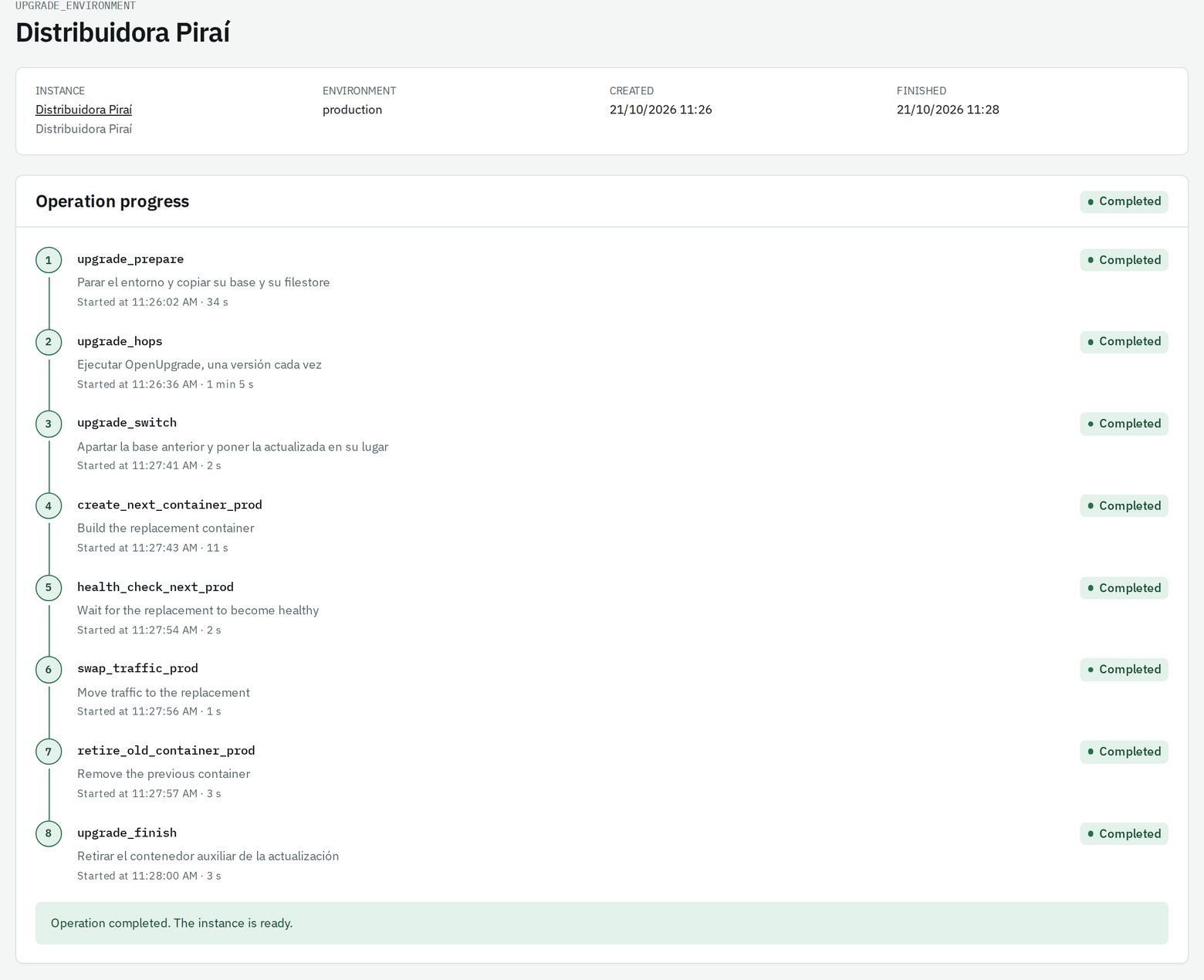Click step 5 circle for health_check_next_prod

pyautogui.click(x=49, y=588)
